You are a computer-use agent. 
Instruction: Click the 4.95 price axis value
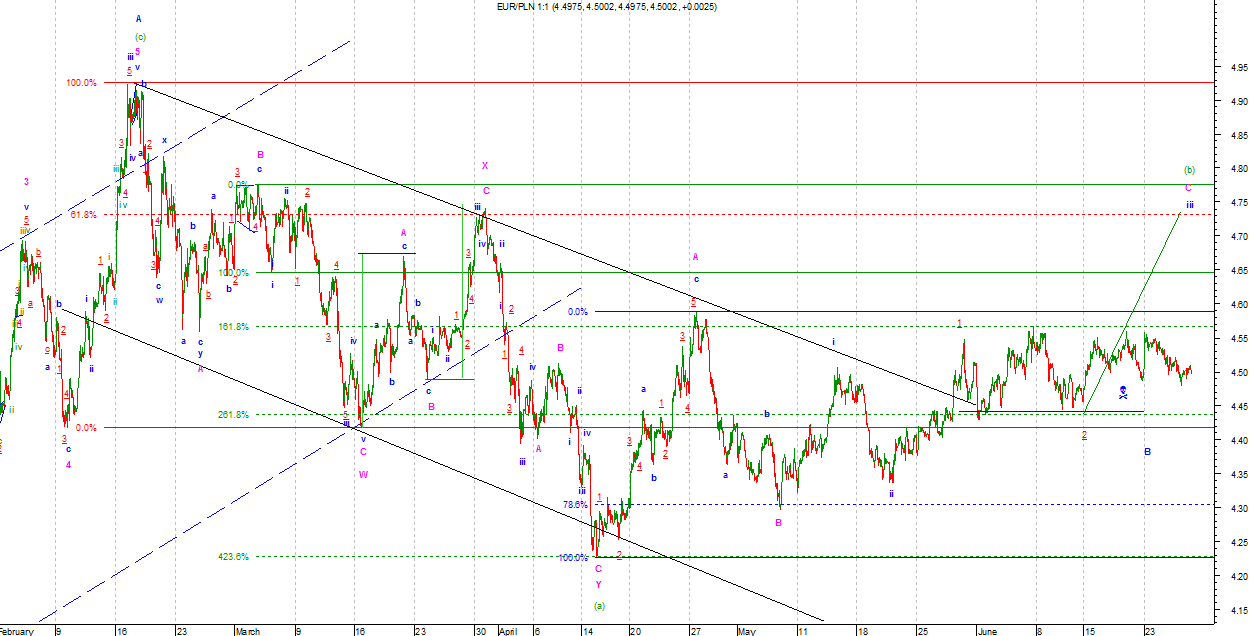pyautogui.click(x=1233, y=69)
